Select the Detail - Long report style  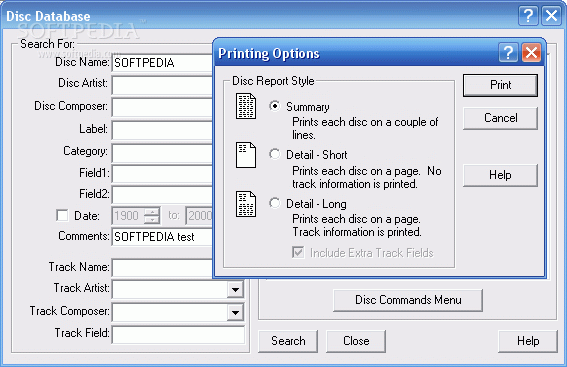pos(274,203)
